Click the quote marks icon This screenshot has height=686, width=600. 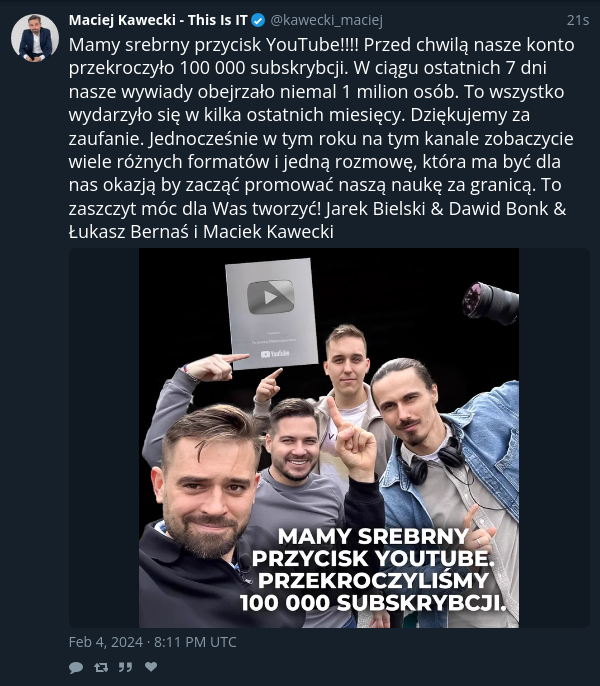tap(126, 667)
